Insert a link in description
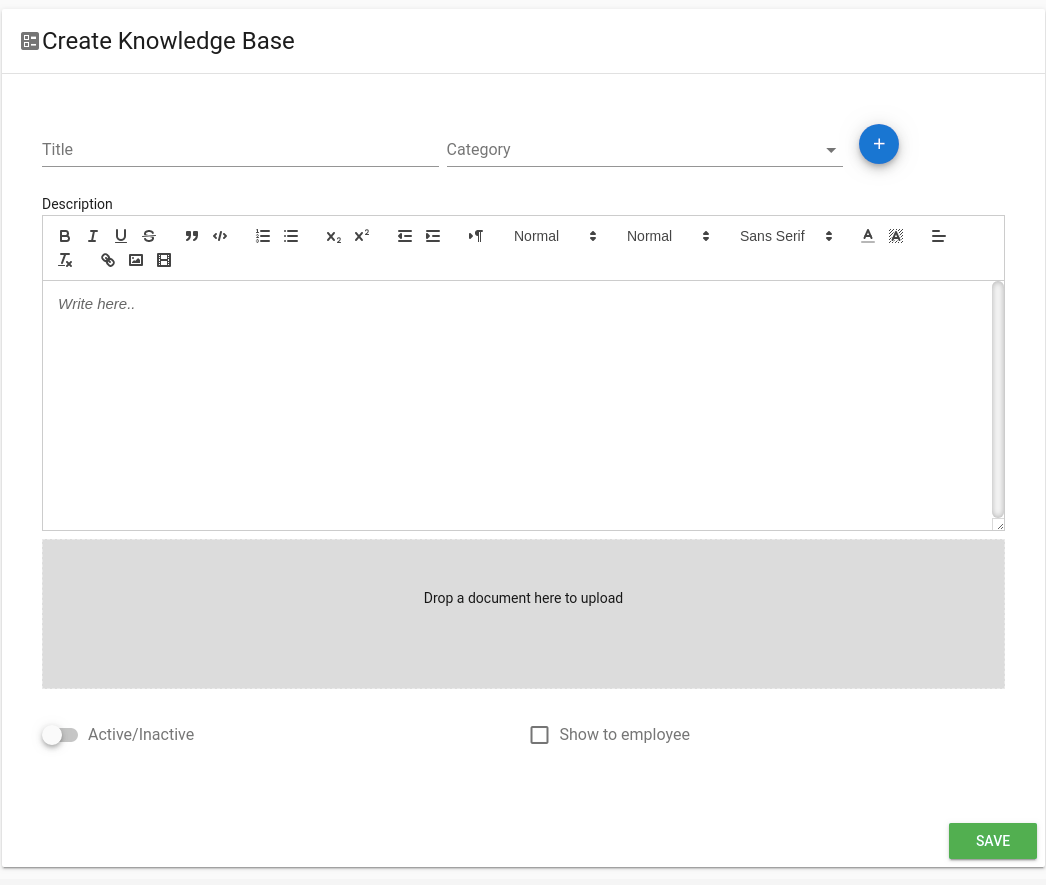 [108, 260]
